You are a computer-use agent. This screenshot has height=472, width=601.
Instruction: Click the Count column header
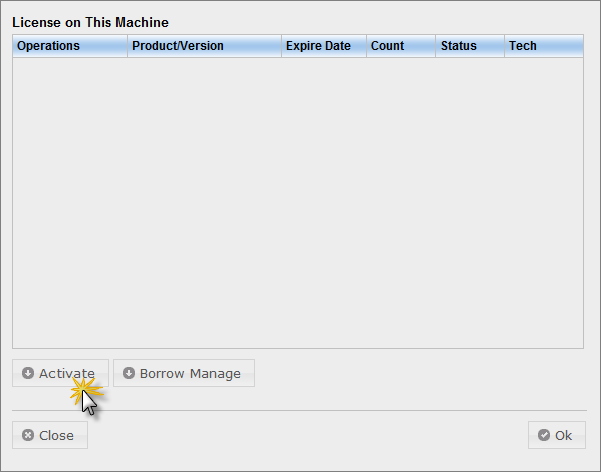388,46
